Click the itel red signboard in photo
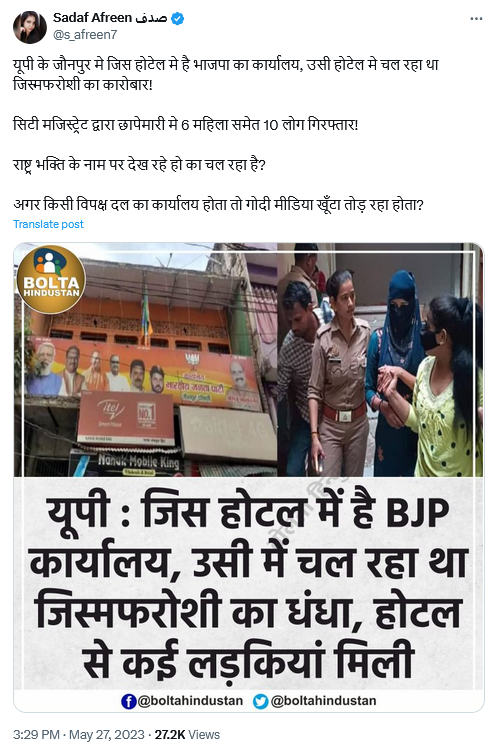 tap(125, 416)
